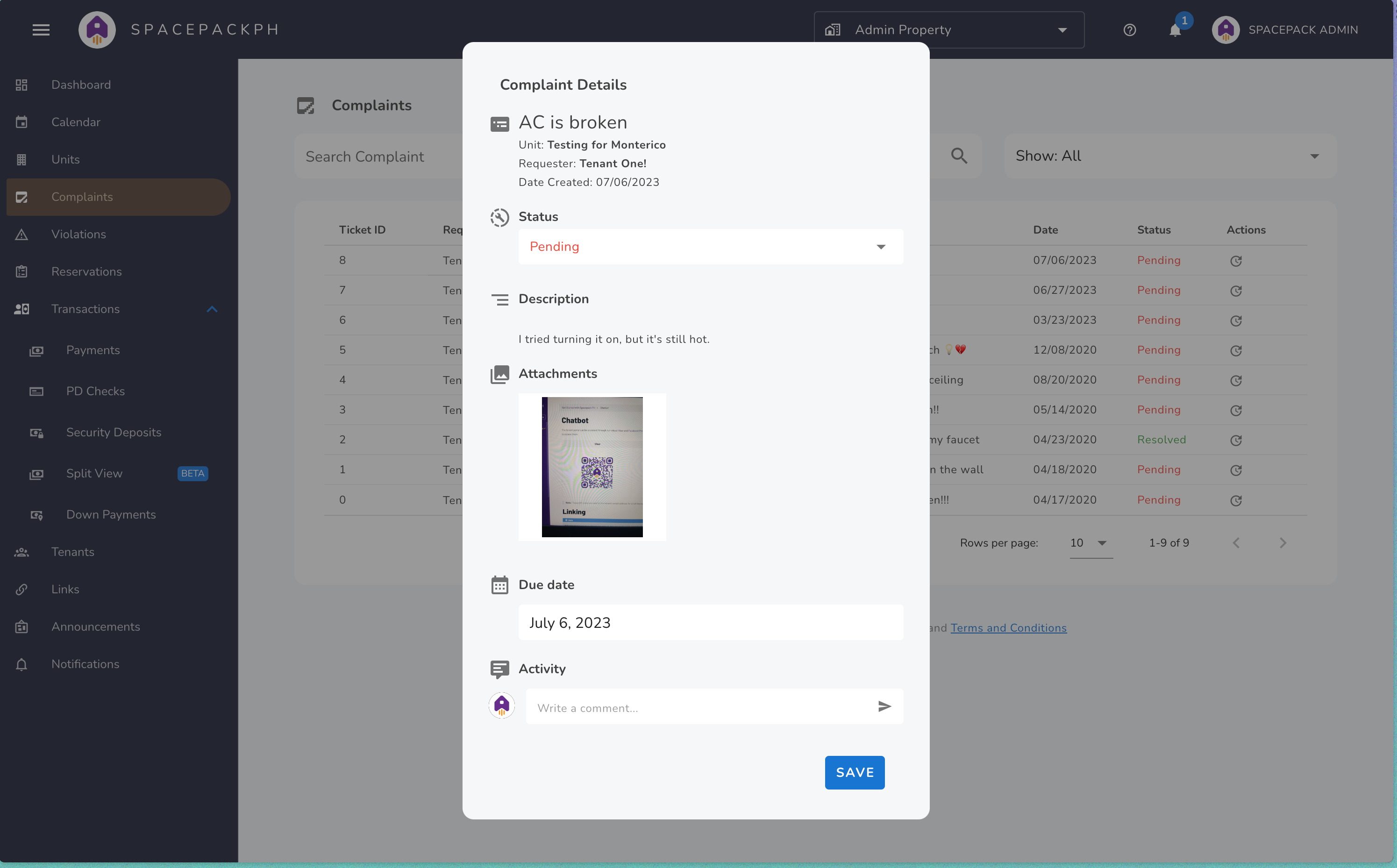The width and height of the screenshot is (1397, 868).
Task: Click update status icon for 03/23/2023 row
Action: coord(1236,321)
